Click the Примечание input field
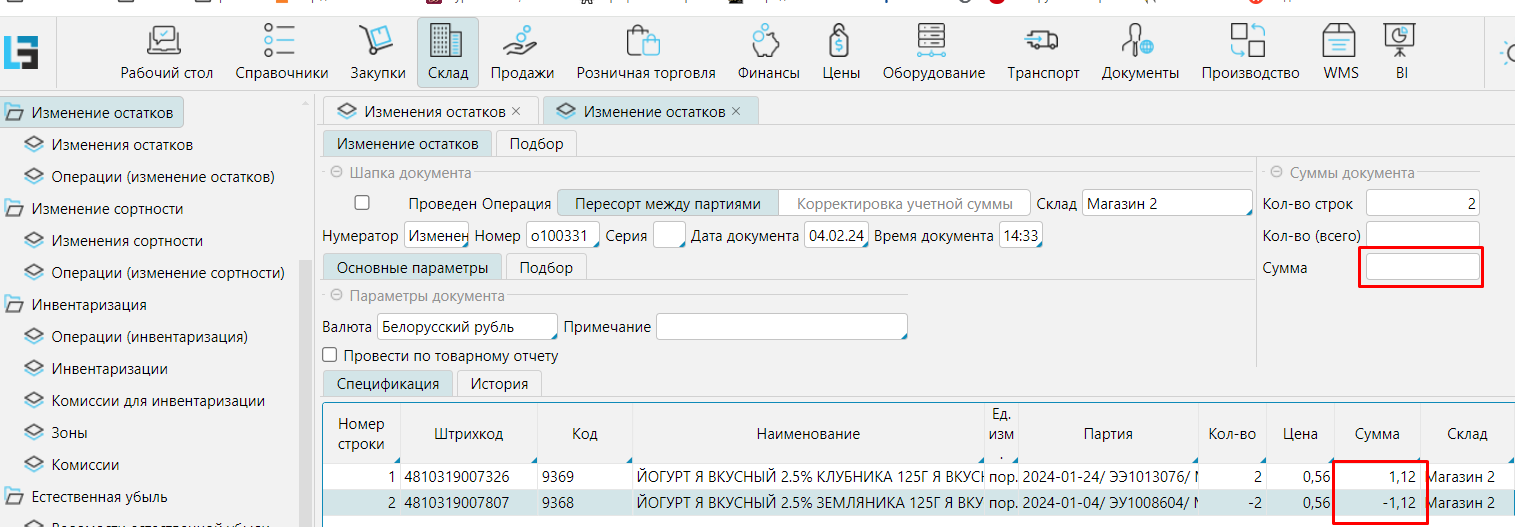 click(781, 327)
